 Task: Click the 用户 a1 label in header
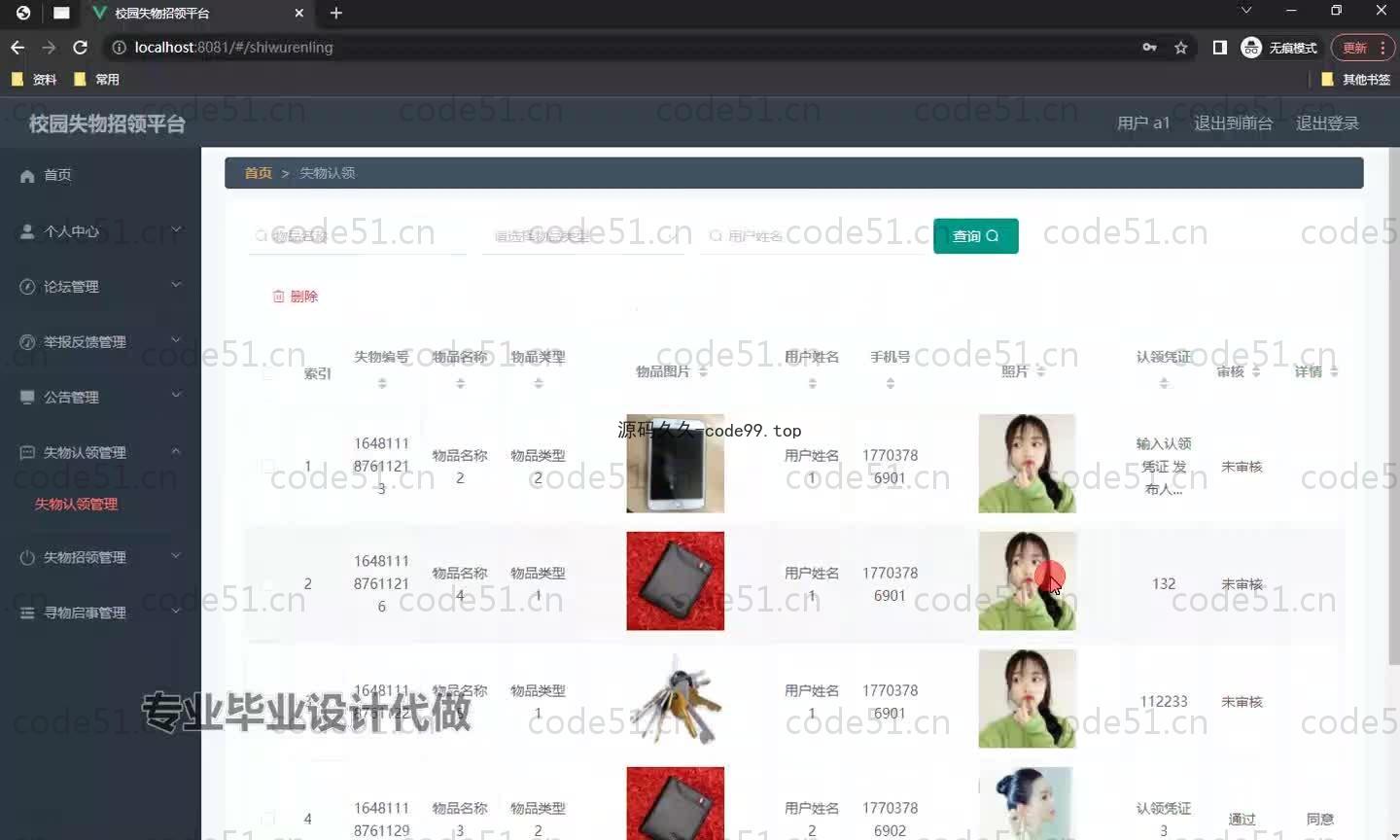(1143, 123)
